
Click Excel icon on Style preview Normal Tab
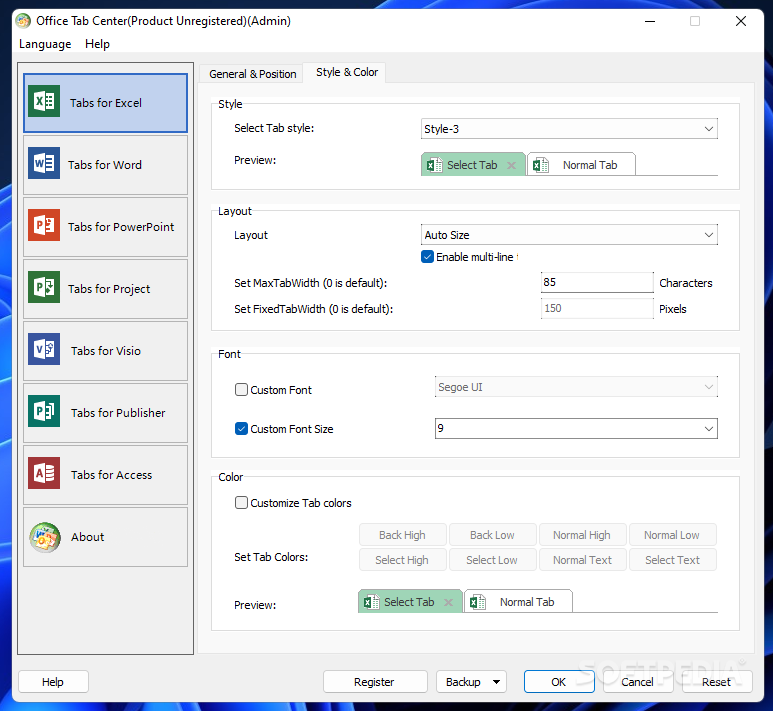541,165
